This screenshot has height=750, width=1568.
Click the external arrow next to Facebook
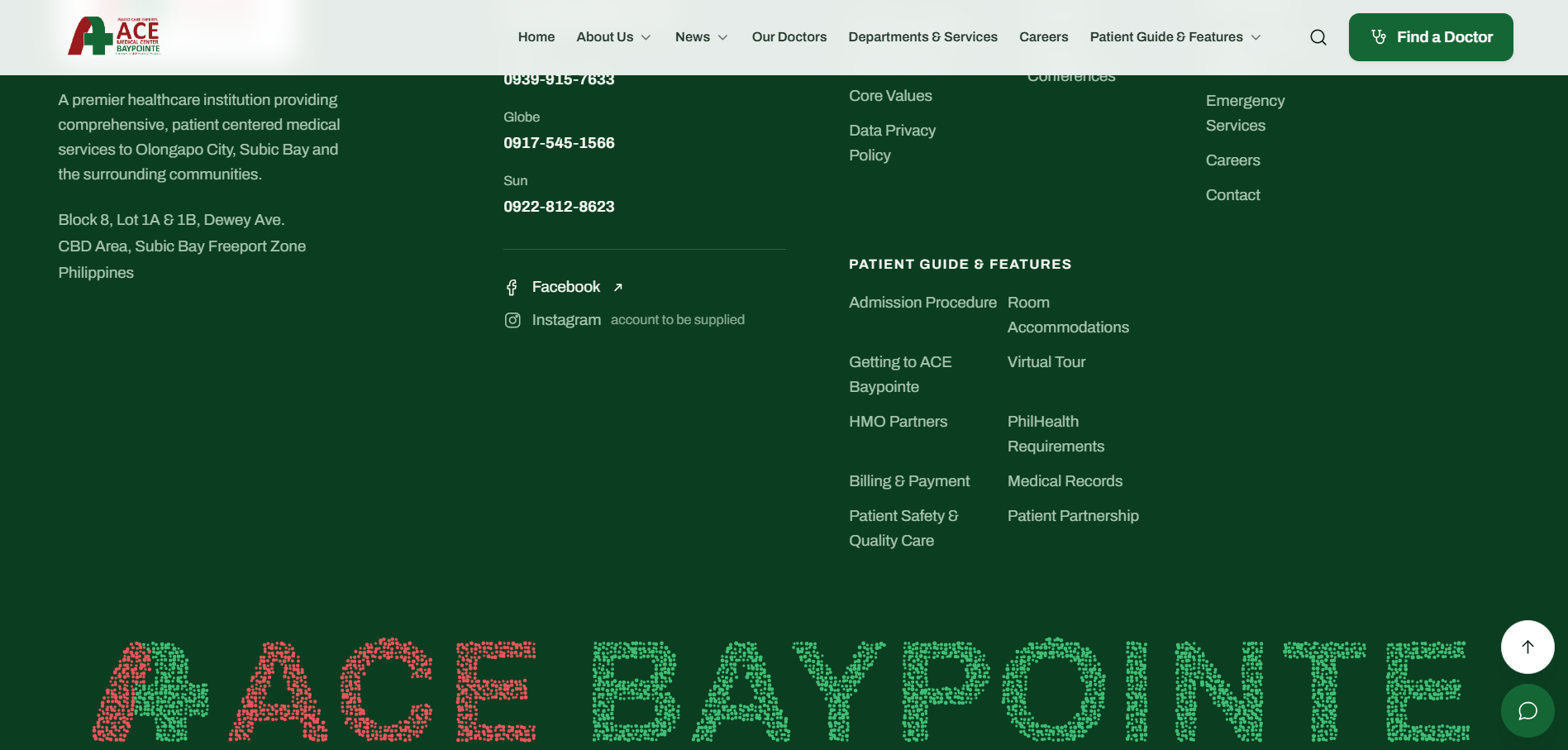tap(617, 287)
